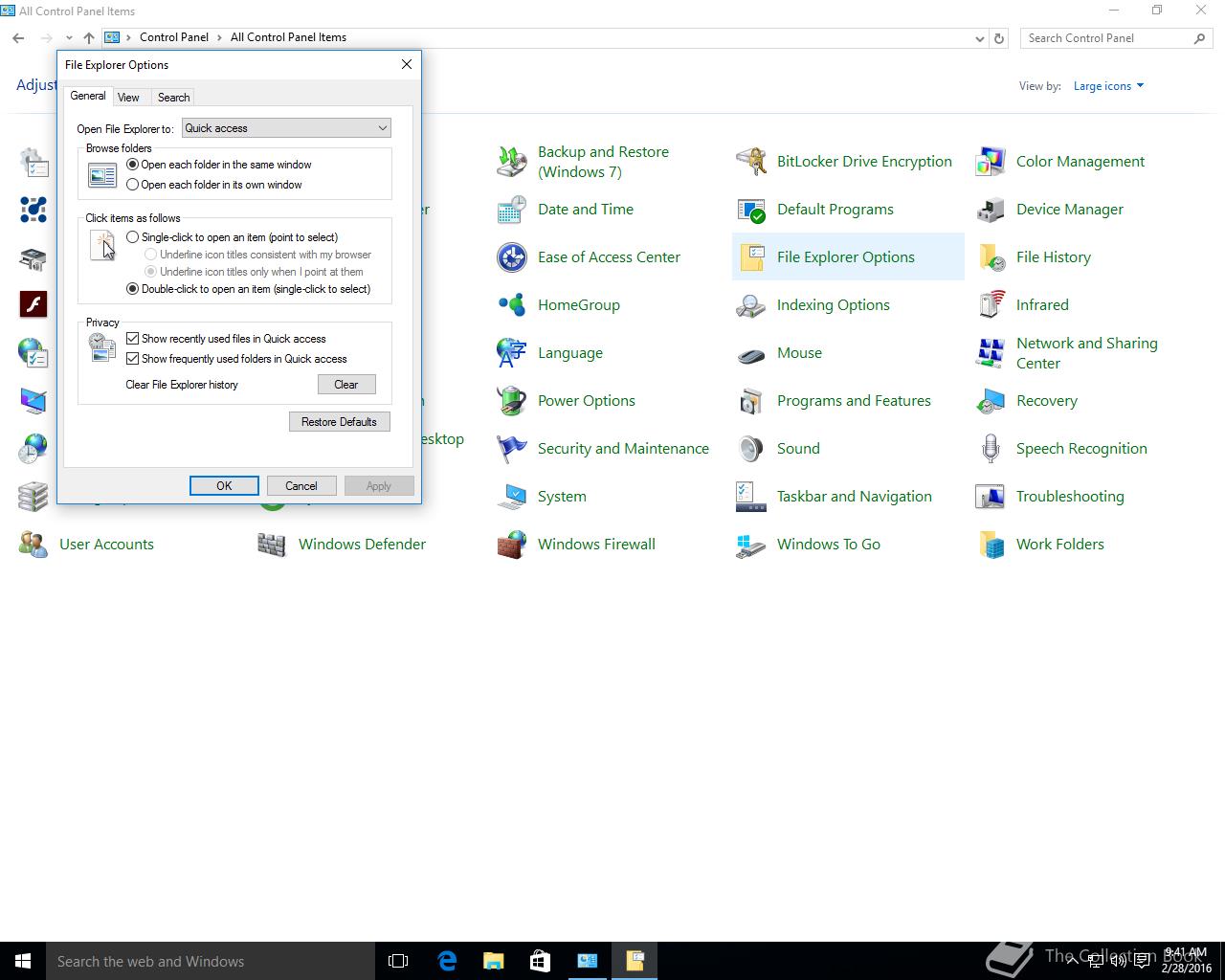The width and height of the screenshot is (1225, 980).
Task: Open the Infrared icon
Action: click(991, 305)
